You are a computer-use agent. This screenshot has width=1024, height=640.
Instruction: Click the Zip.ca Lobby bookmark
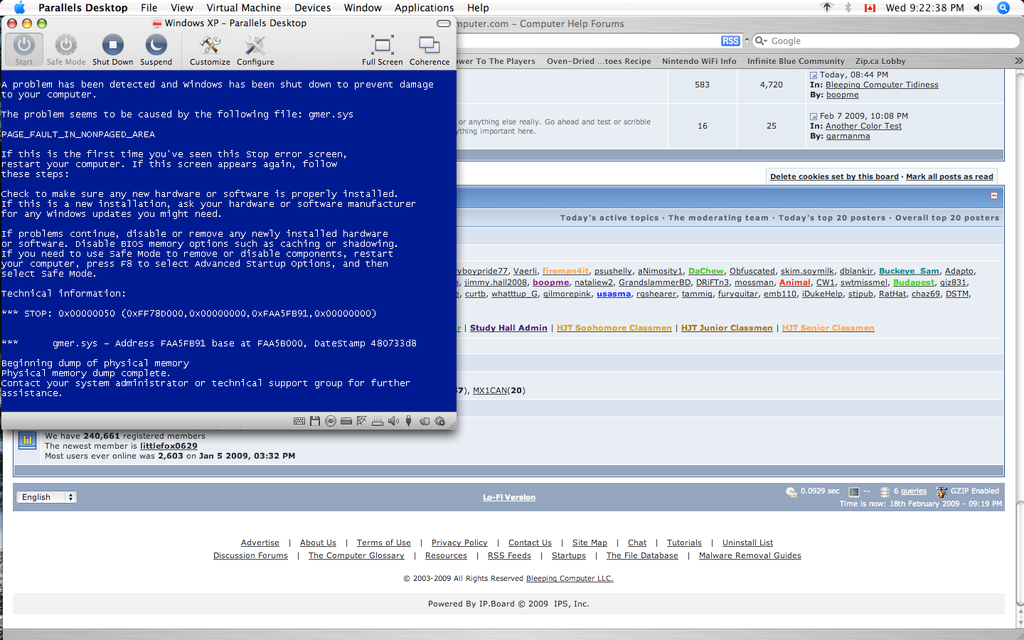(x=880, y=61)
